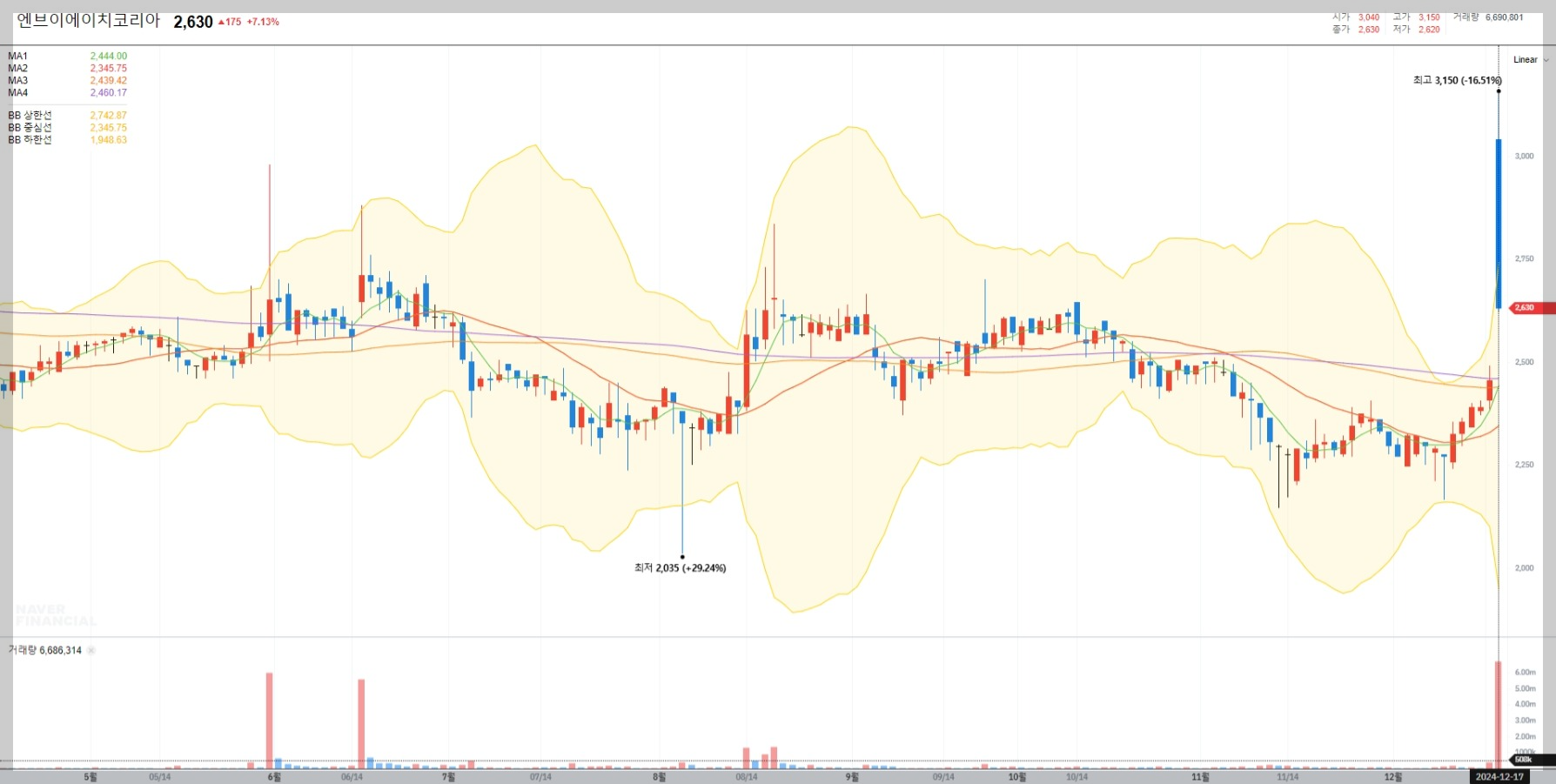Click the tall blue candle on 2024-12-17
The image size is (1556, 784).
pyautogui.click(x=1499, y=224)
